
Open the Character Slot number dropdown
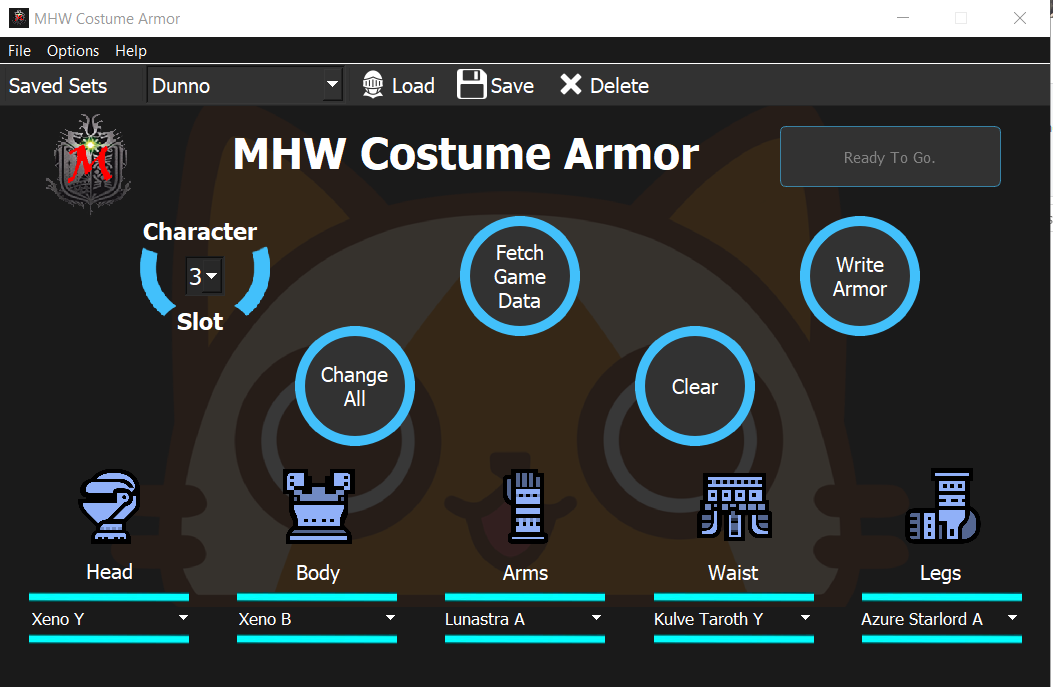(x=204, y=276)
